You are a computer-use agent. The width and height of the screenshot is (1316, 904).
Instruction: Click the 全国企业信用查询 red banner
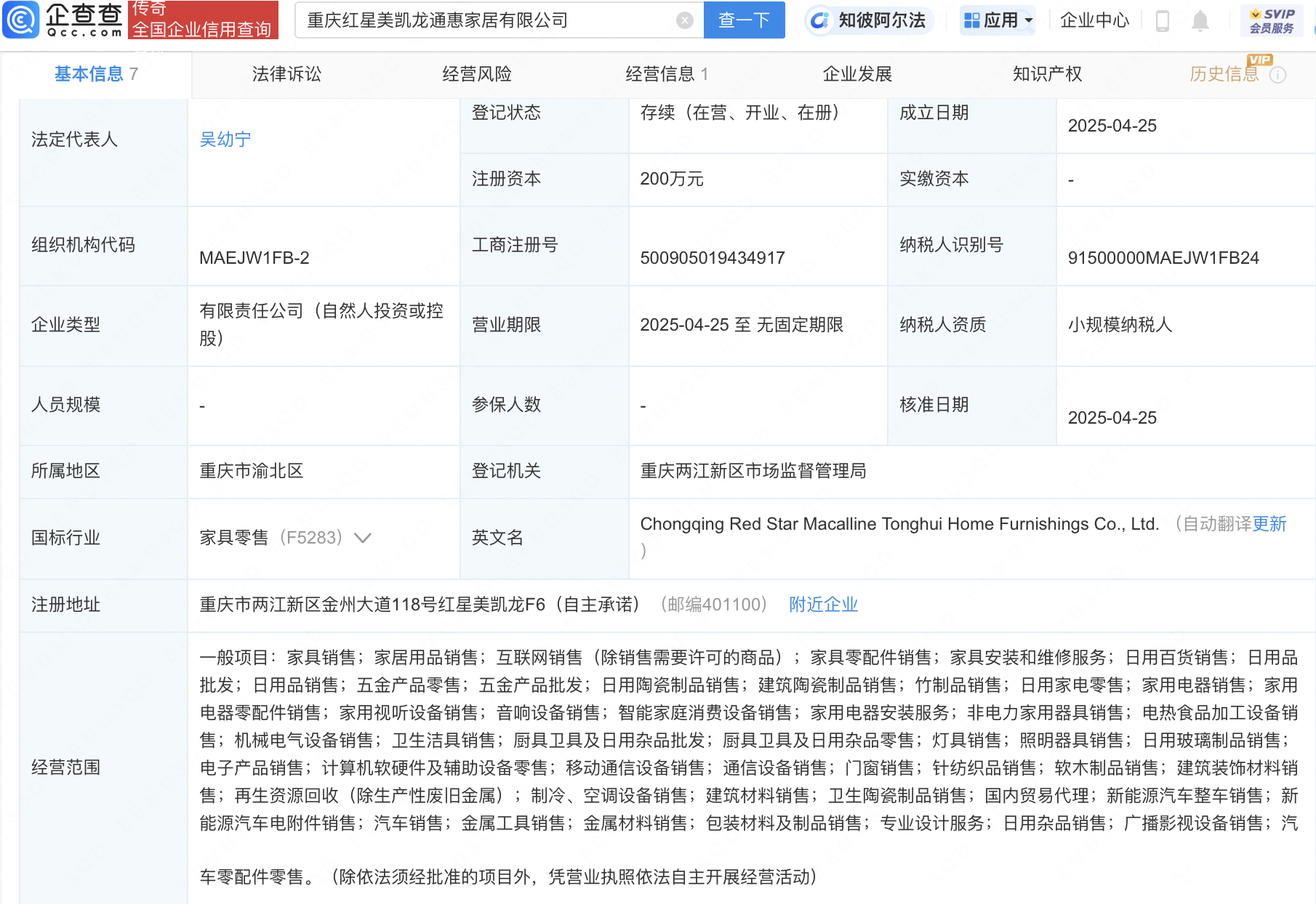tap(203, 20)
